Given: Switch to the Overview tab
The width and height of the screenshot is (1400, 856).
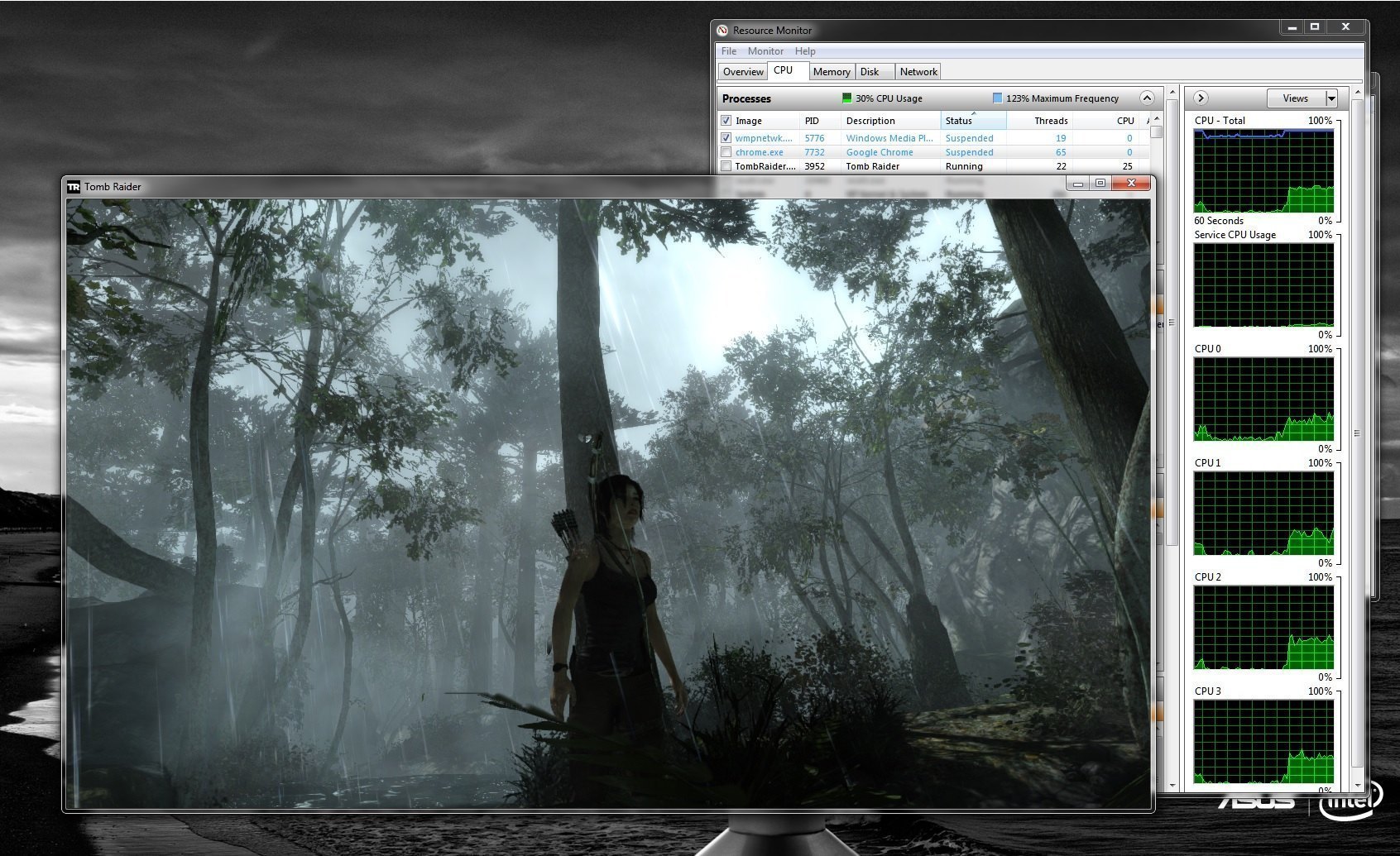Looking at the screenshot, I should [743, 72].
